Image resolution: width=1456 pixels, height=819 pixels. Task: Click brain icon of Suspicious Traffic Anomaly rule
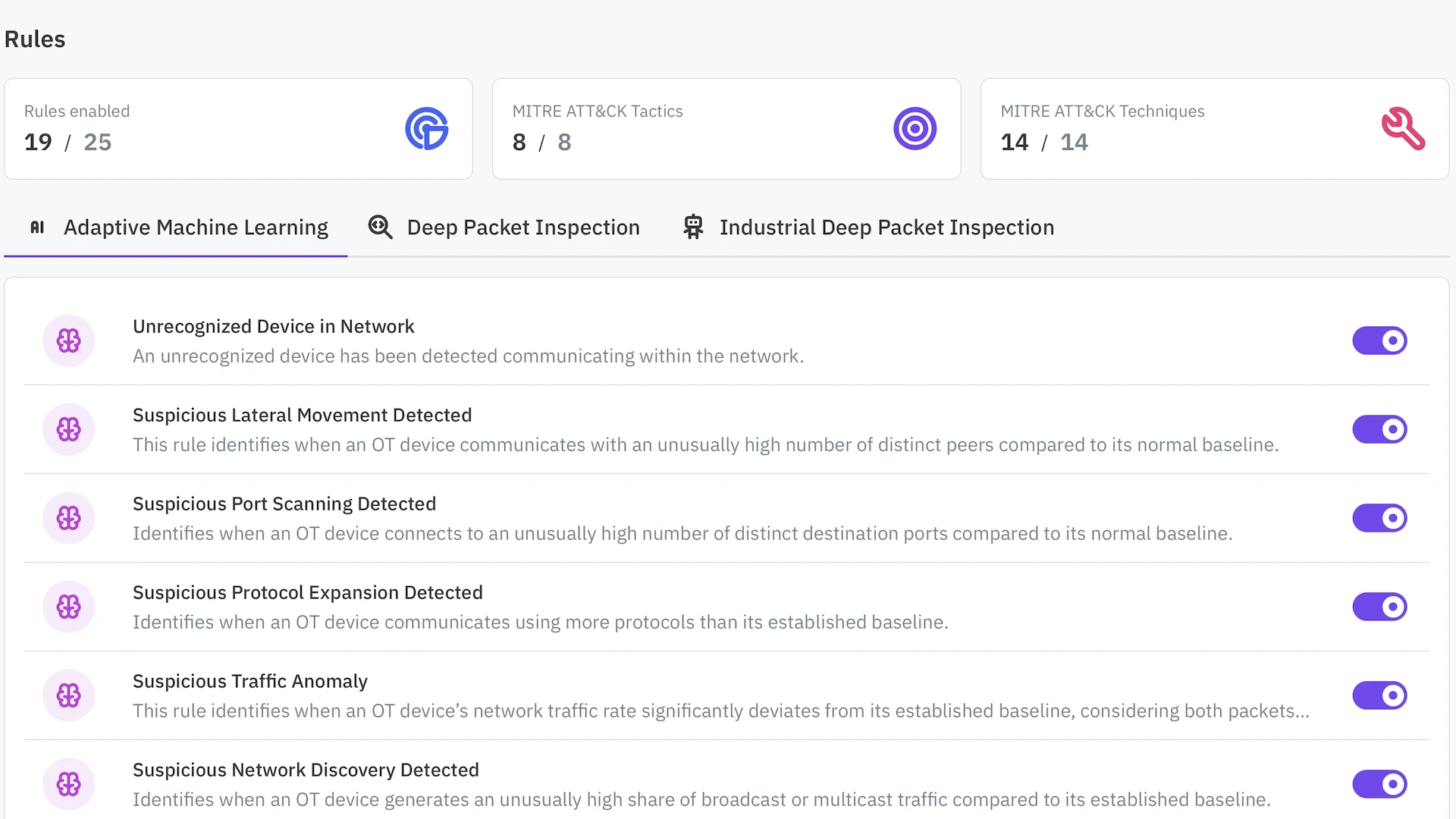tap(68, 695)
